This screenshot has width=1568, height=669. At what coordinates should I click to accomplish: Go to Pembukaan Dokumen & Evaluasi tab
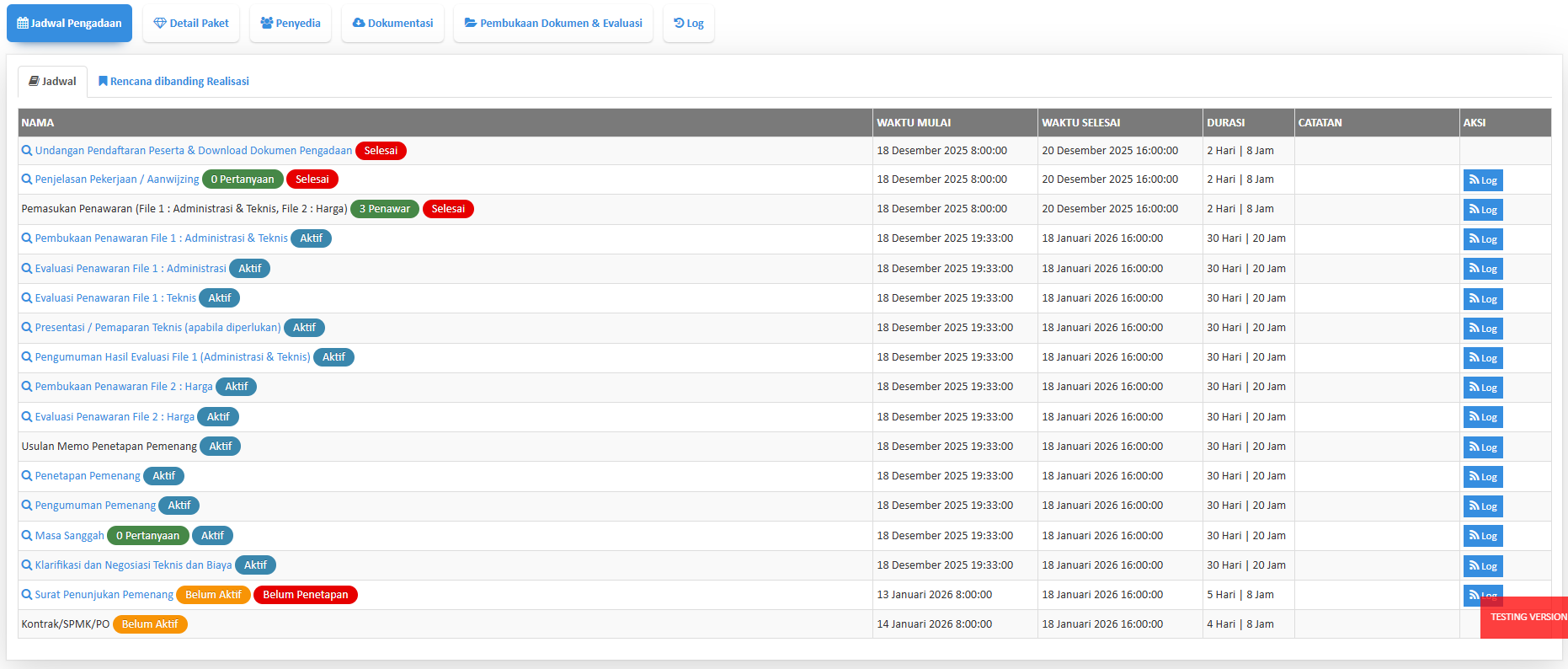pyautogui.click(x=553, y=24)
